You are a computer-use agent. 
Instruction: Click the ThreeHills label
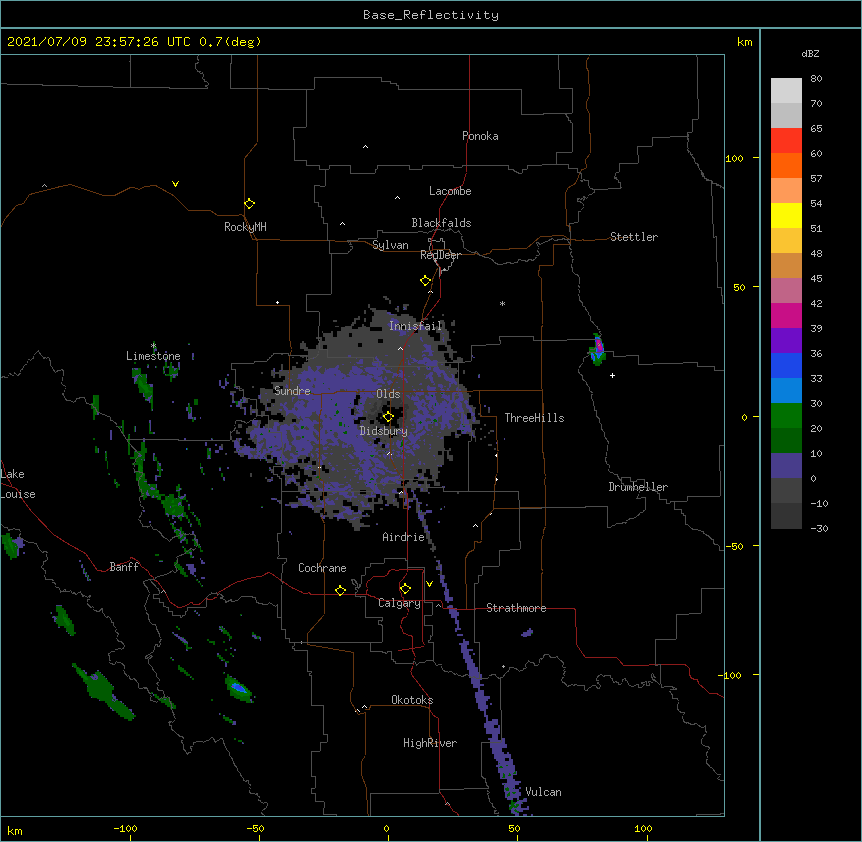coord(534,418)
